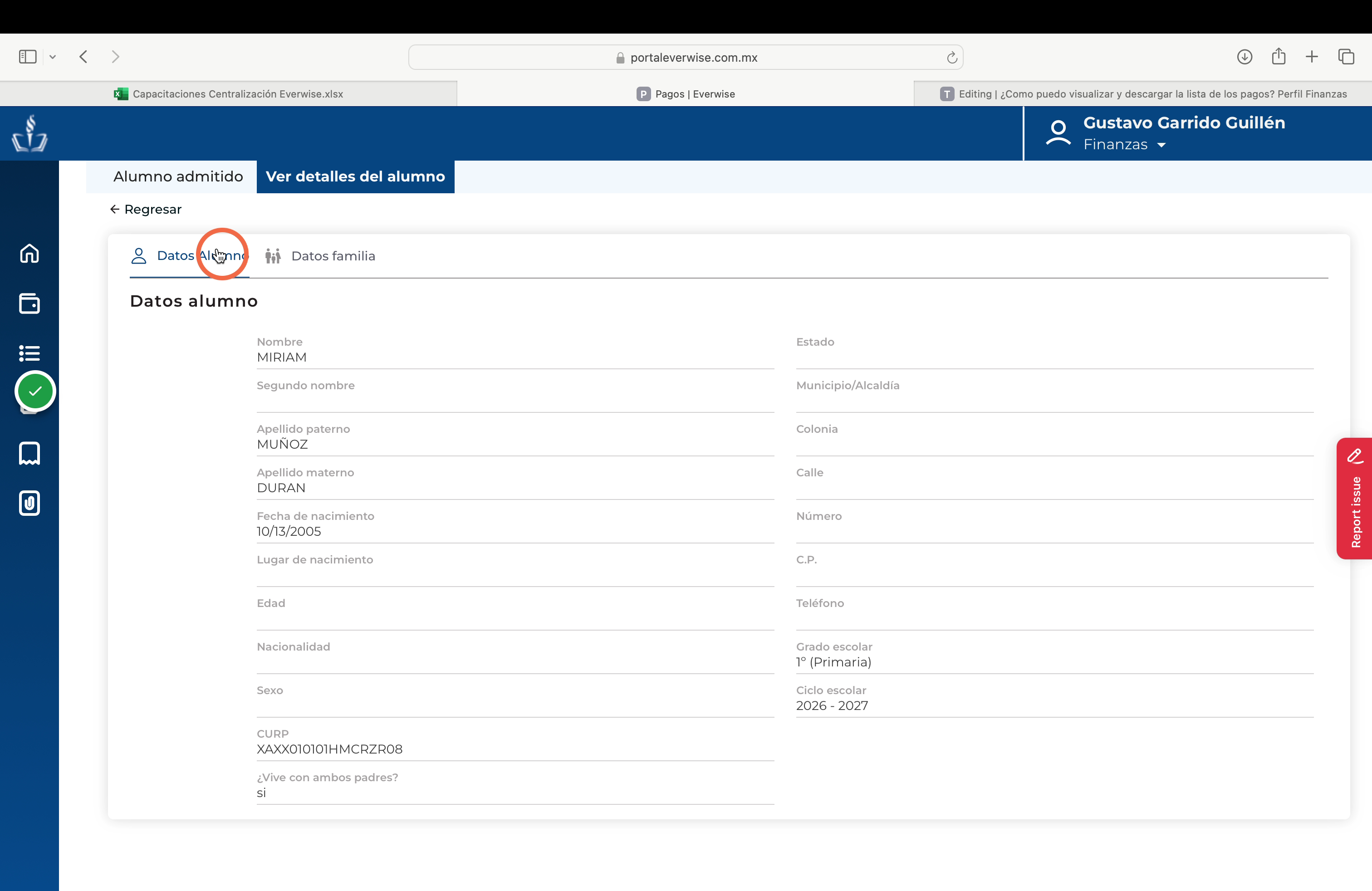1372x891 pixels.
Task: Click the user profile avatar icon
Action: pyautogui.click(x=1058, y=133)
